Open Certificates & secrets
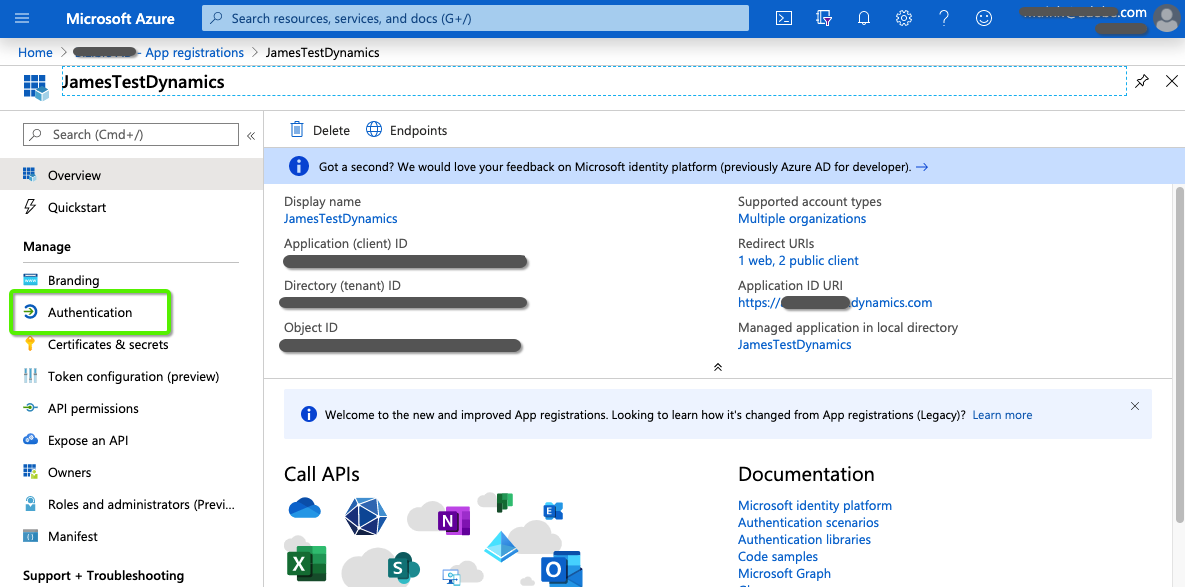The width and height of the screenshot is (1185, 587). click(x=131, y=344)
